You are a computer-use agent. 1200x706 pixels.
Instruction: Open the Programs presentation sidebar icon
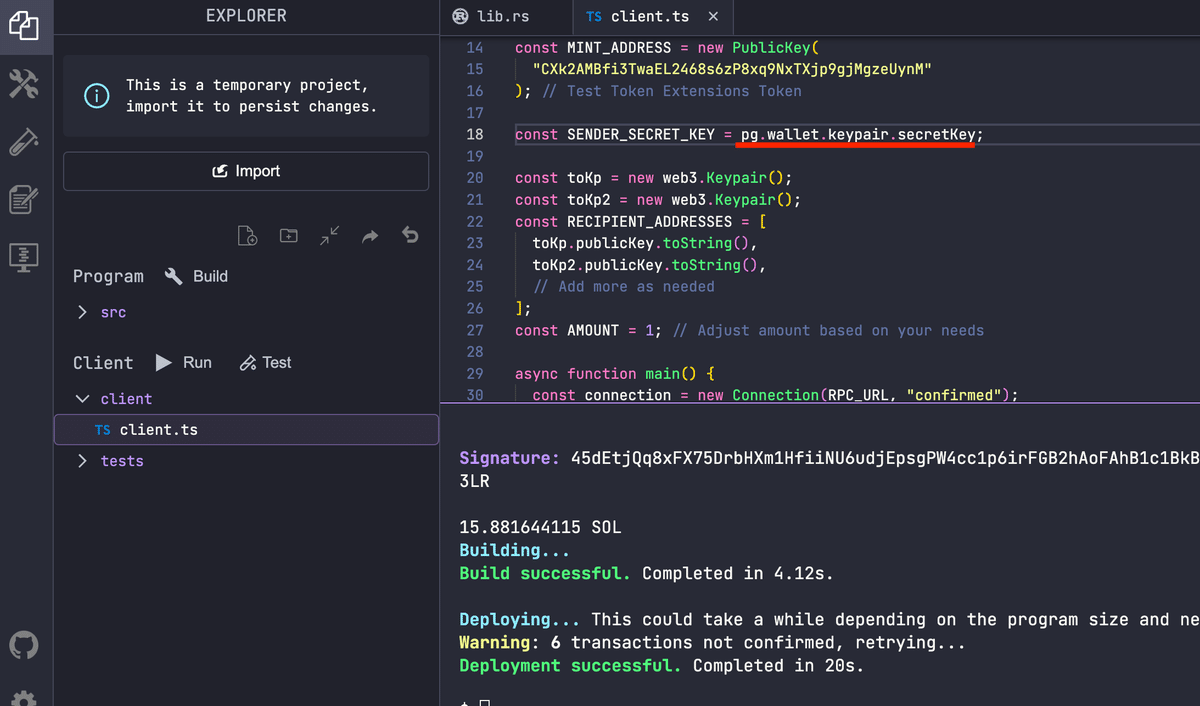[x=23, y=257]
